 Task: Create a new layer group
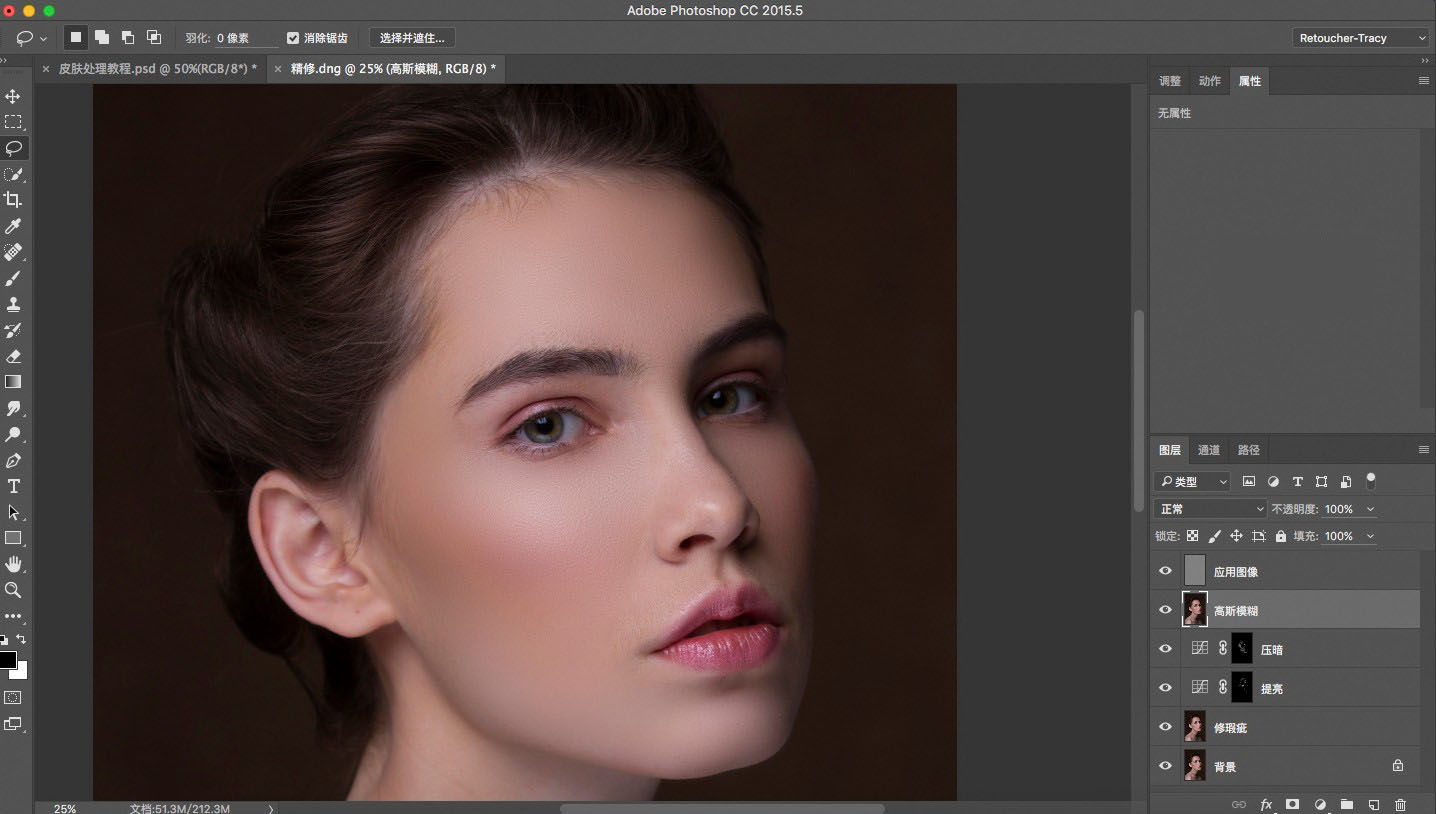pyautogui.click(x=1347, y=804)
